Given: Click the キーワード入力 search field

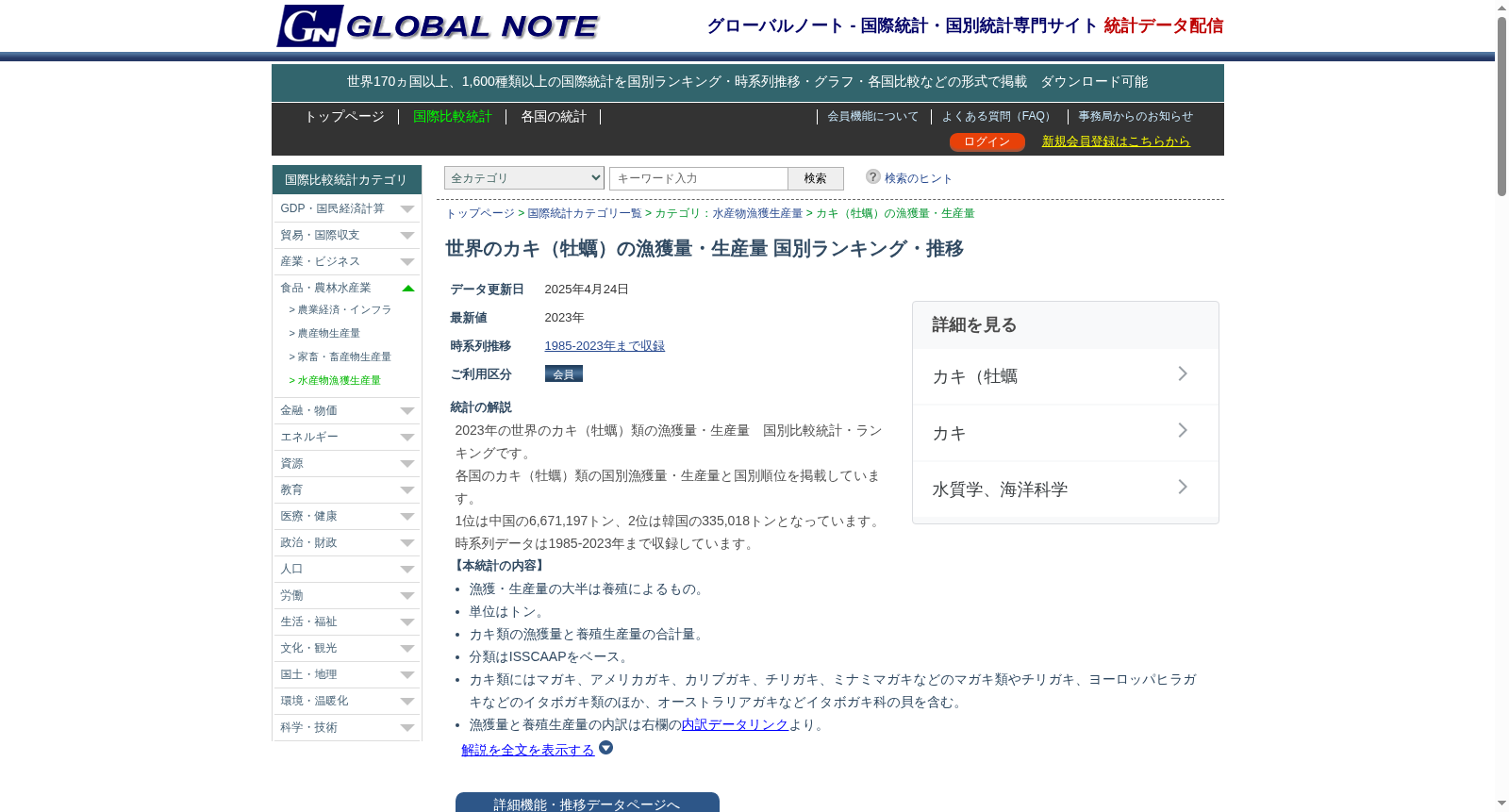Looking at the screenshot, I should coord(699,178).
